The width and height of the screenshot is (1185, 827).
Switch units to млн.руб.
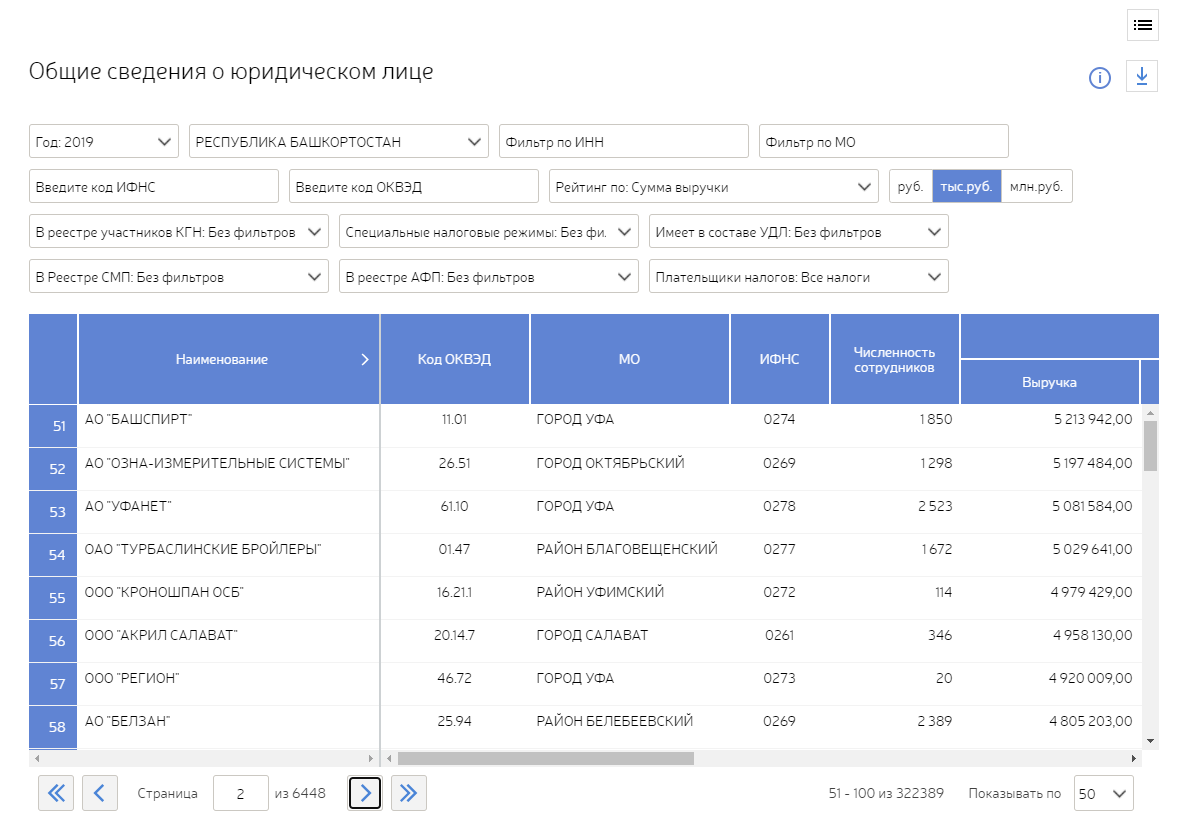pos(1036,187)
